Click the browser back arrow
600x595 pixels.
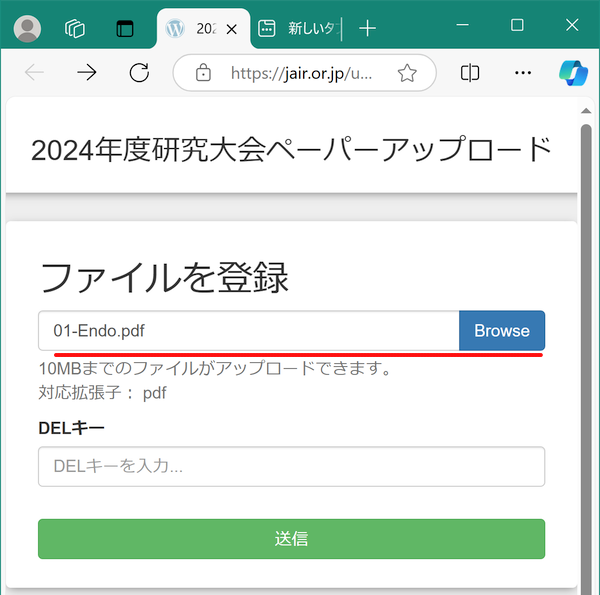(34, 73)
